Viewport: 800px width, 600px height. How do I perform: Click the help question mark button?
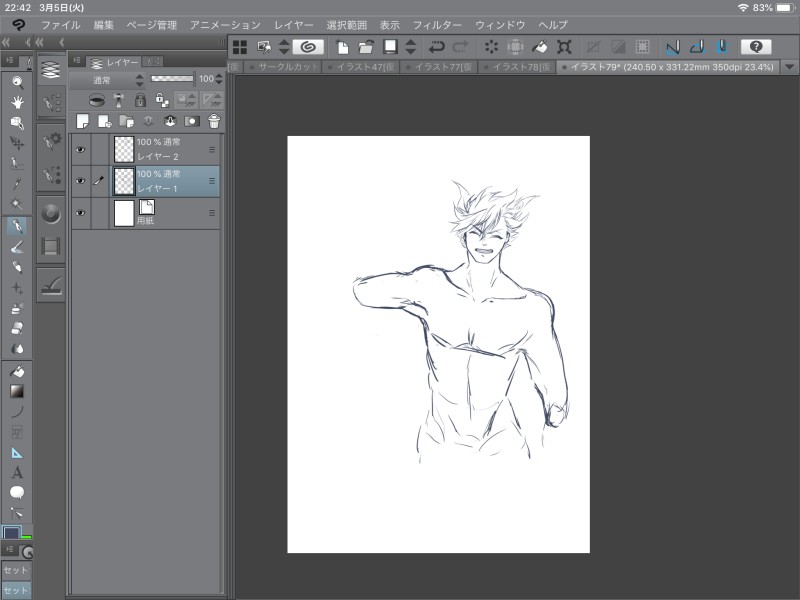pyautogui.click(x=755, y=46)
